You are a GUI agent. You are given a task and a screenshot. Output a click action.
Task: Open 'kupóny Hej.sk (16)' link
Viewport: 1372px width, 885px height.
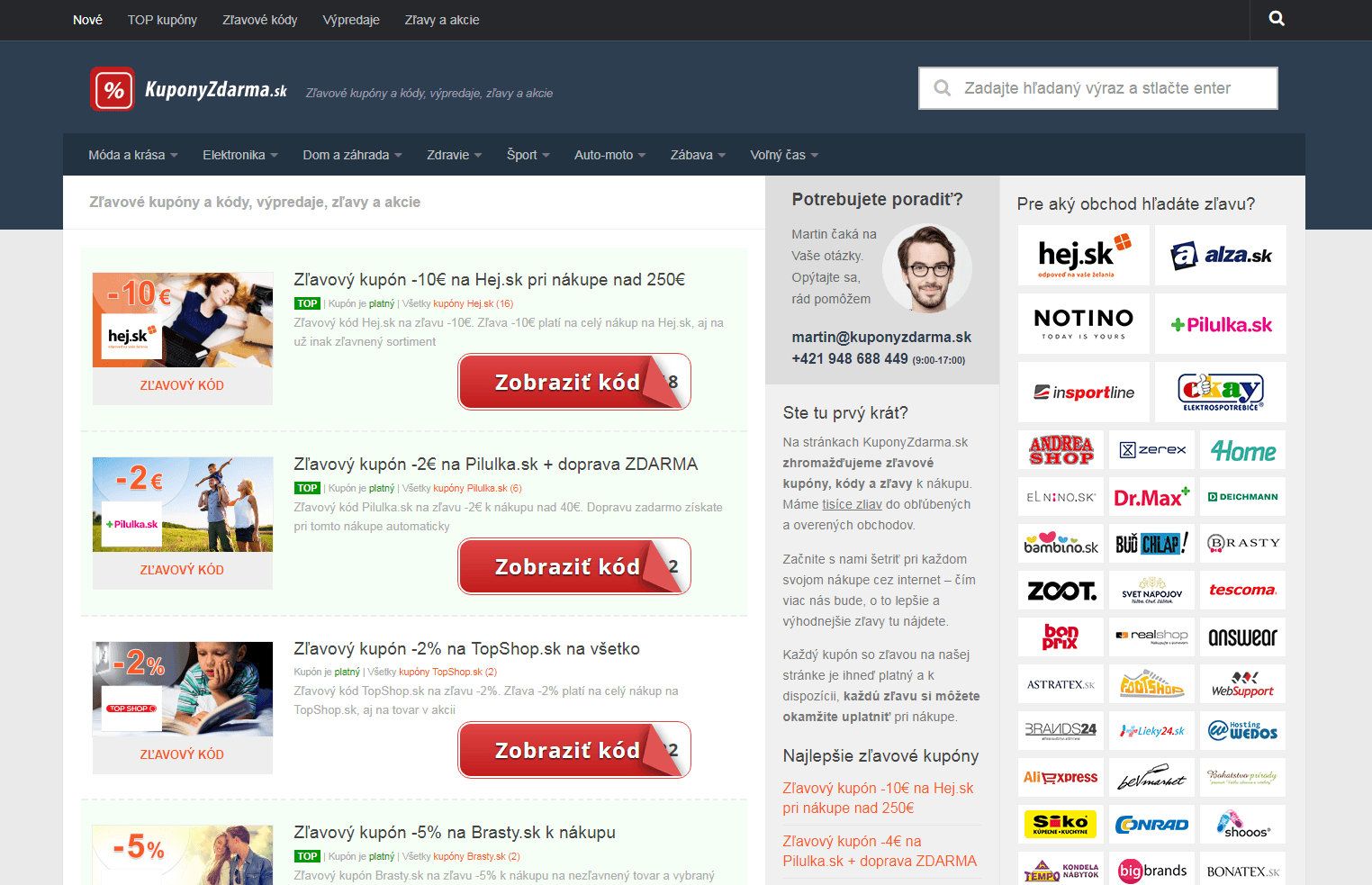click(474, 303)
